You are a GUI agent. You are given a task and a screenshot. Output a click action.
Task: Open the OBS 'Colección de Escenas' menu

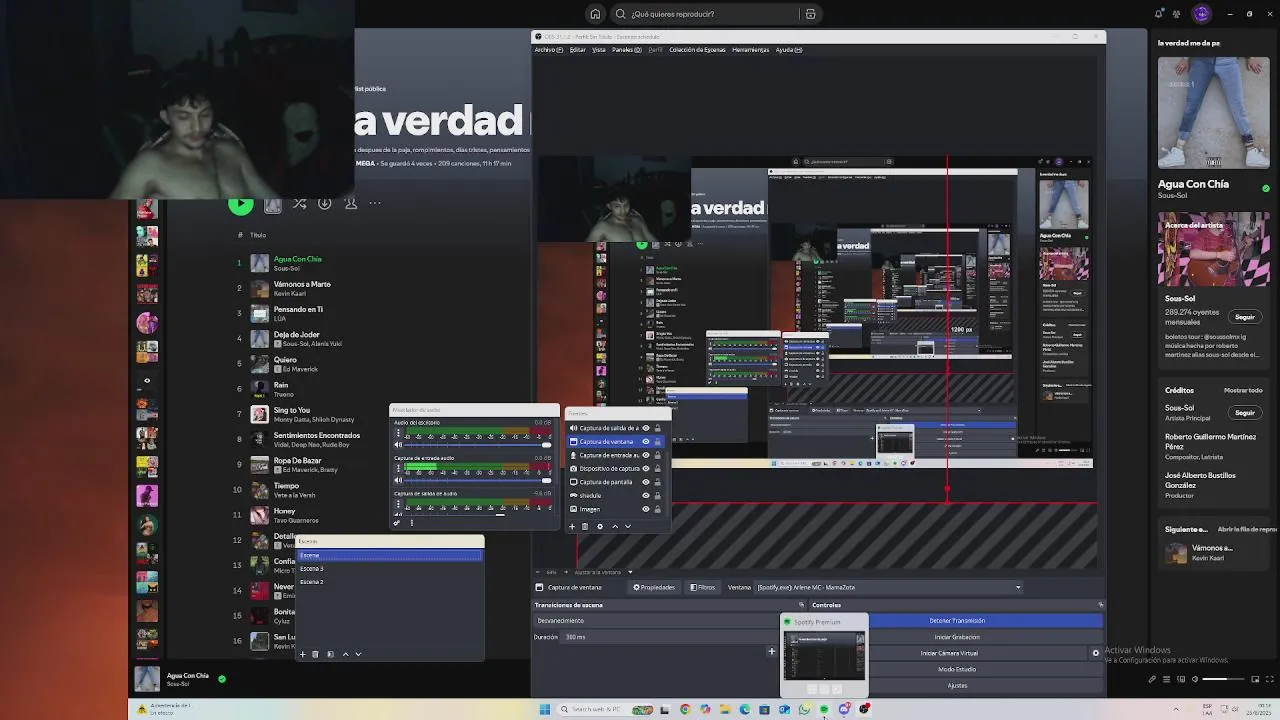[x=697, y=50]
